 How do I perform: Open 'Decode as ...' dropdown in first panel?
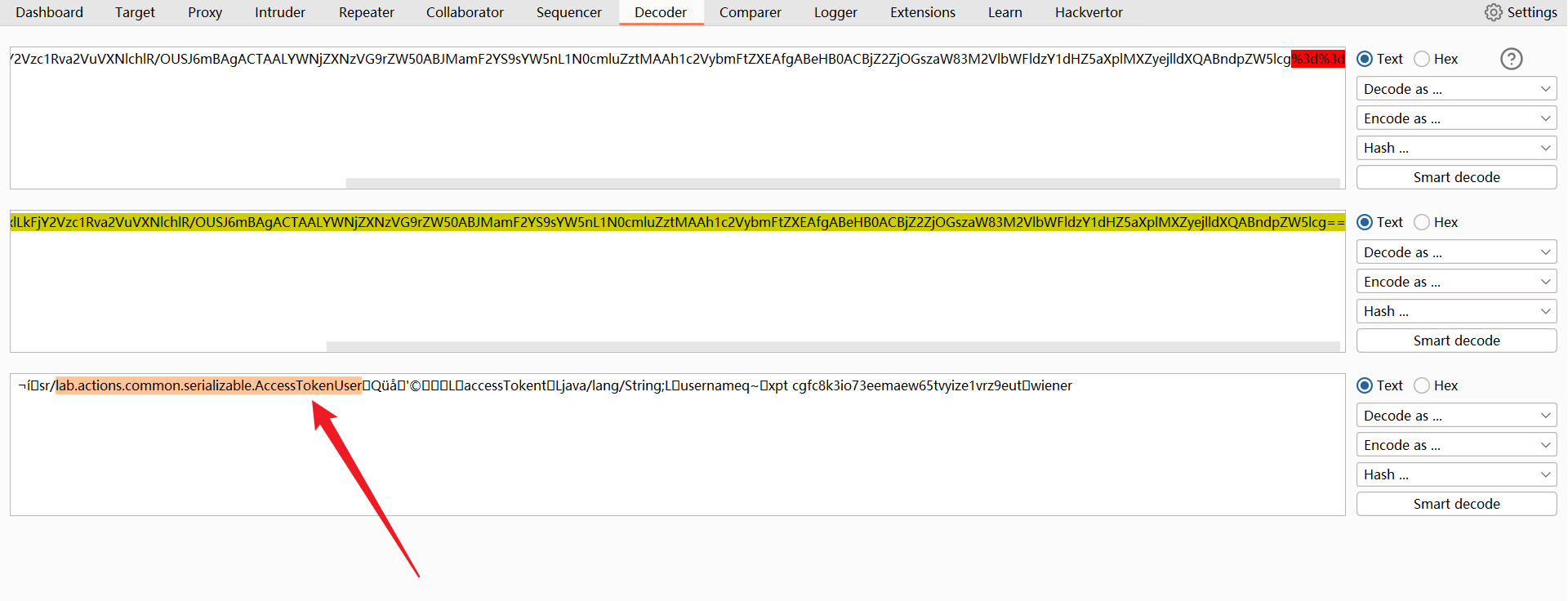[x=1457, y=89]
